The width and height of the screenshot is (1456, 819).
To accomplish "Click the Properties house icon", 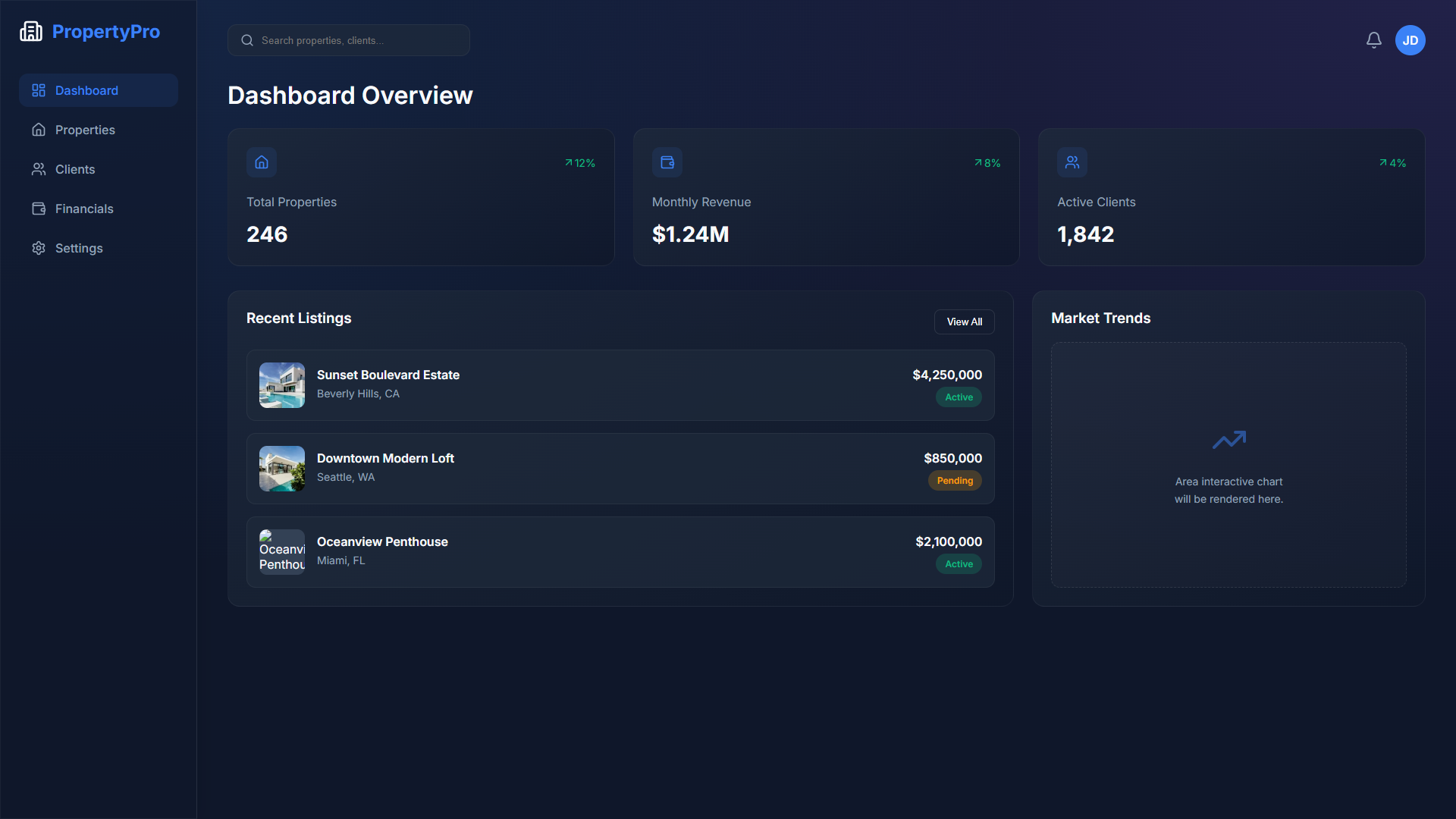I will coord(39,130).
